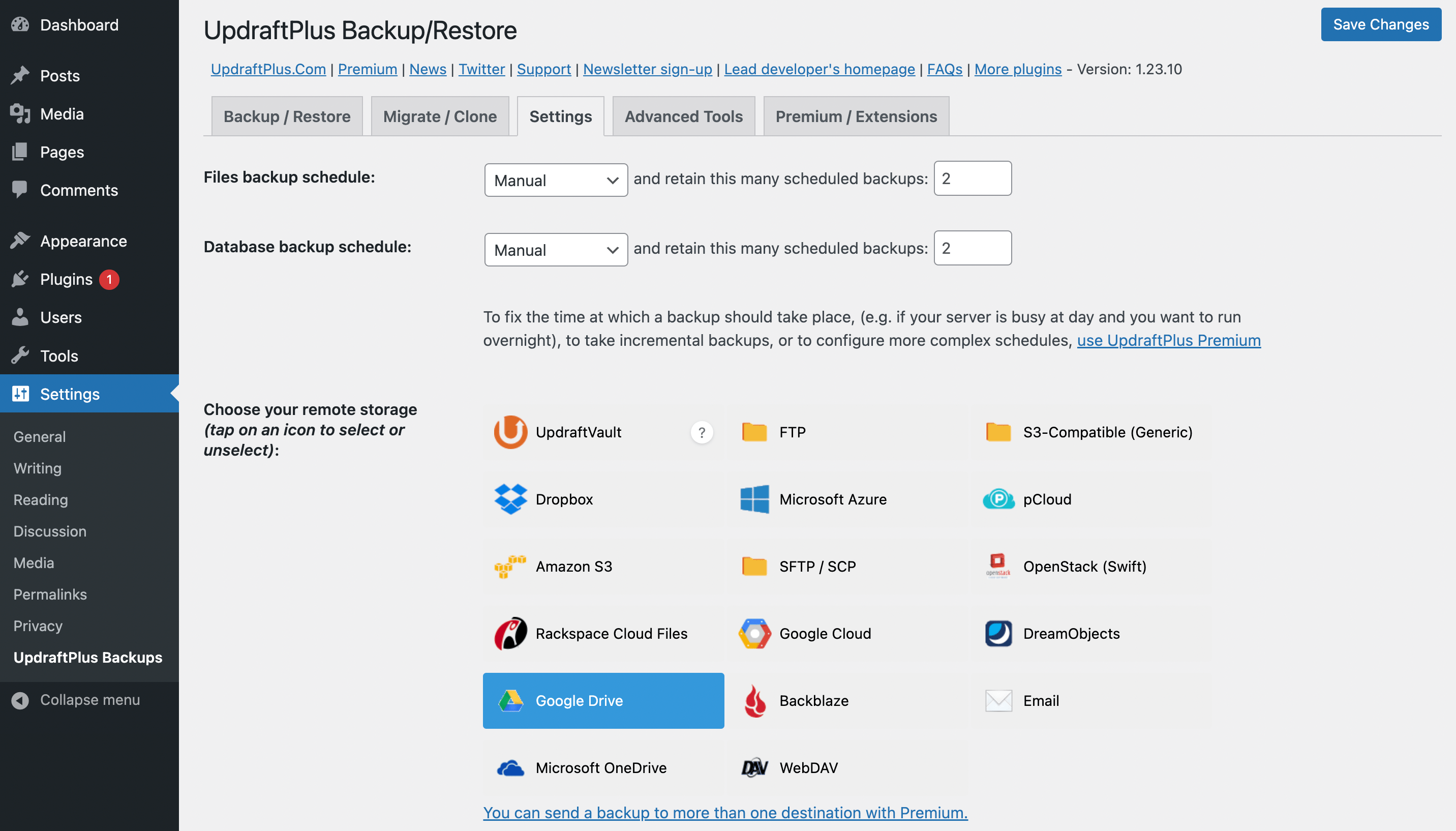
Task: Open the Database backup schedule dropdown
Action: tap(555, 249)
